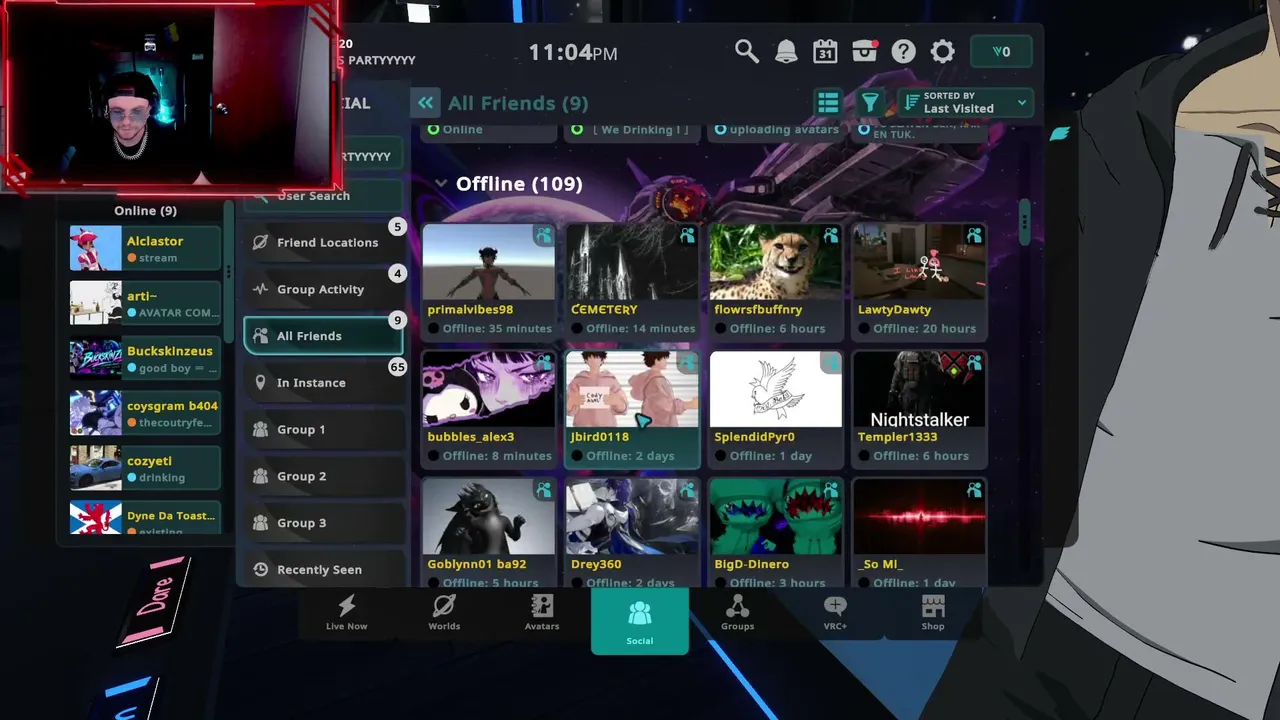This screenshot has width=1280, height=720.
Task: Open the settings gear icon
Action: click(x=943, y=51)
